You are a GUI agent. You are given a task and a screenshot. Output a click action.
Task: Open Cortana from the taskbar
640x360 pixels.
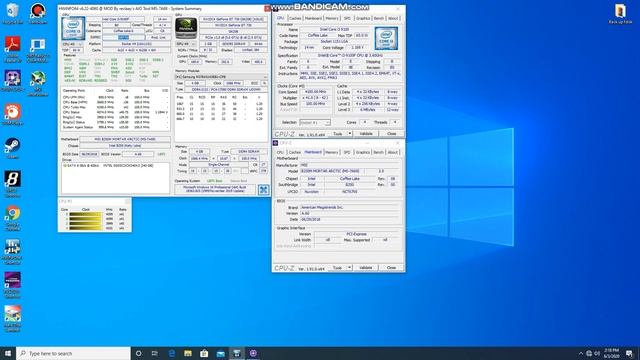[x=138, y=353]
